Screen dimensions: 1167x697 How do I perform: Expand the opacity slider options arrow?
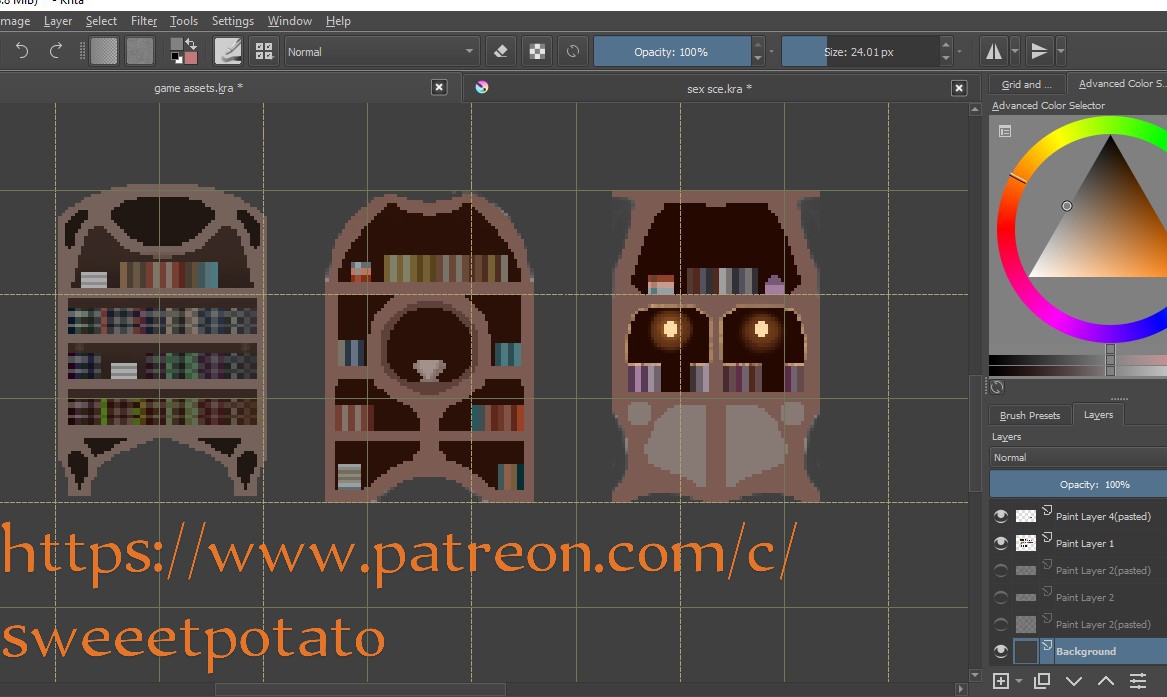[772, 51]
